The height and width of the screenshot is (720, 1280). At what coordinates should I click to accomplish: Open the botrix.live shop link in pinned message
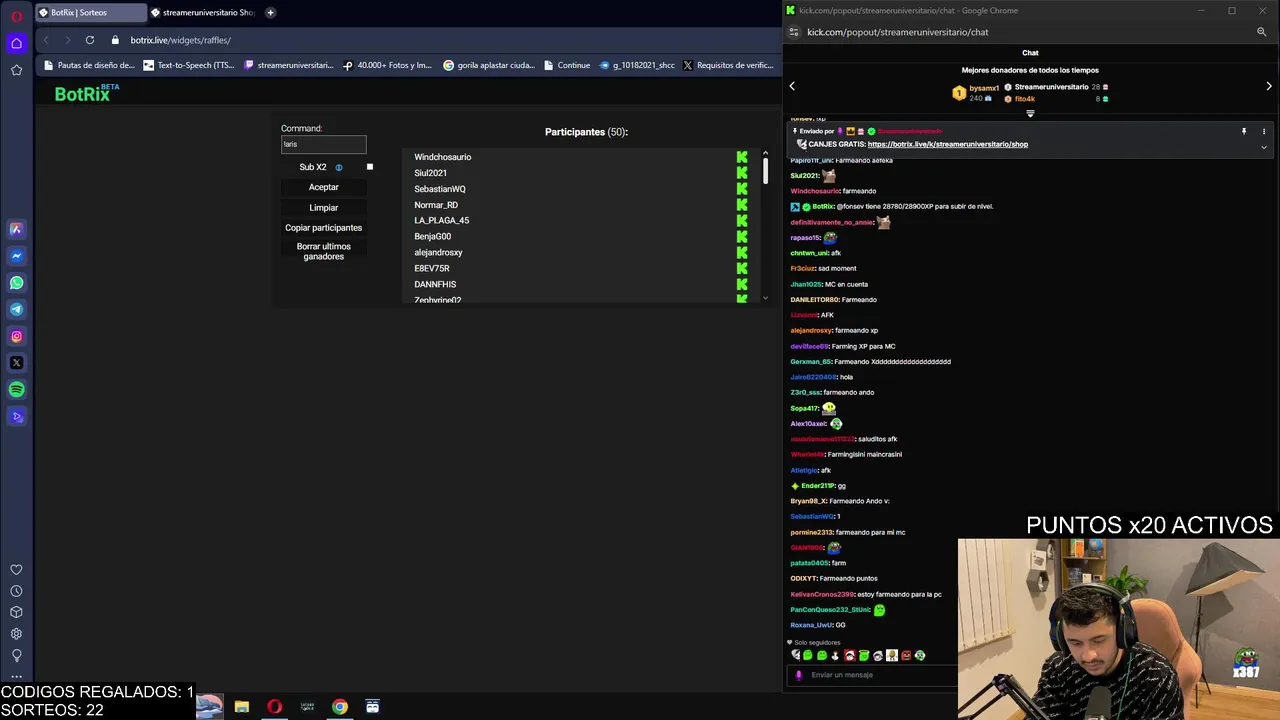pos(948,144)
